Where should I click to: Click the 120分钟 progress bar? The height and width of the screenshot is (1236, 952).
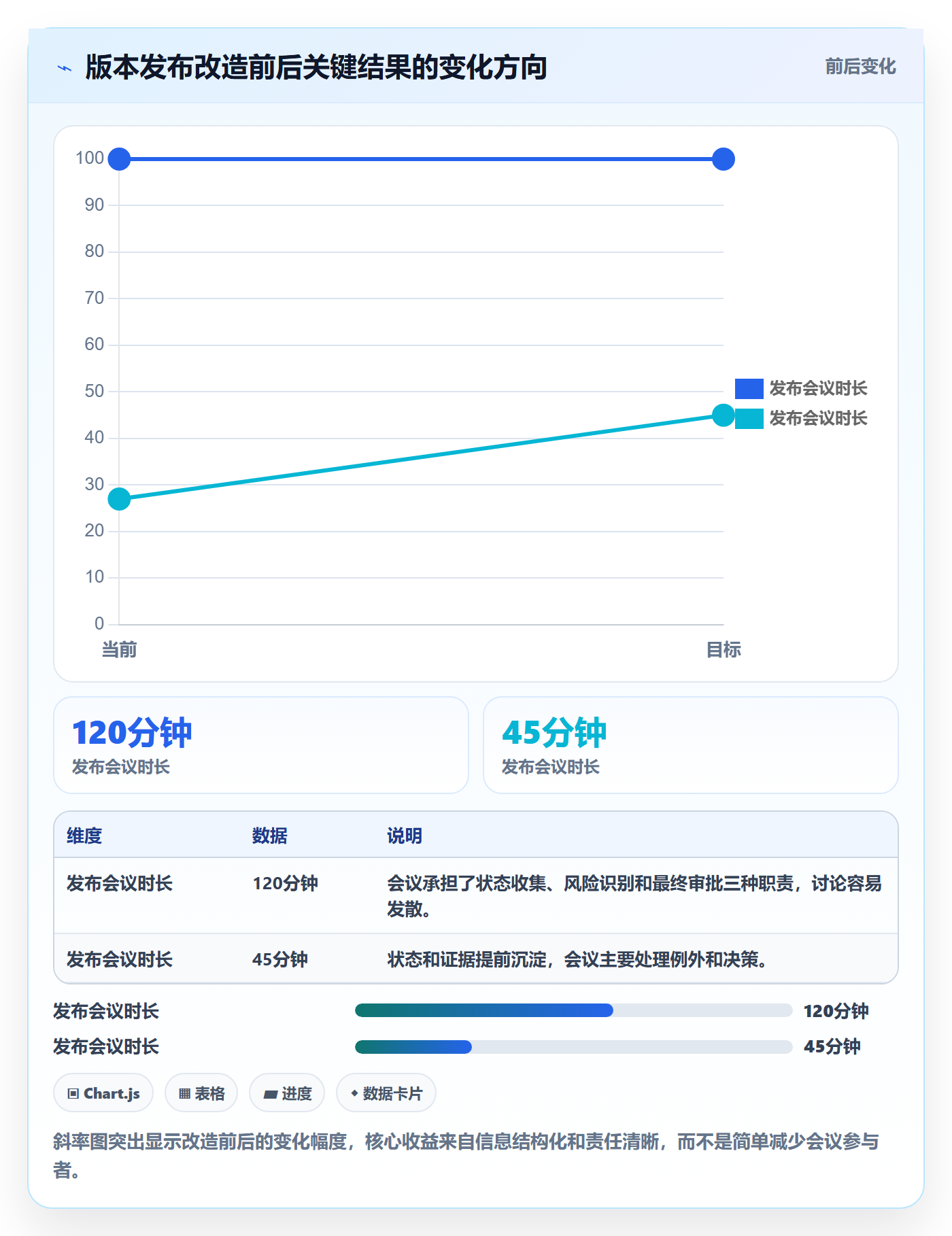[x=573, y=1010]
